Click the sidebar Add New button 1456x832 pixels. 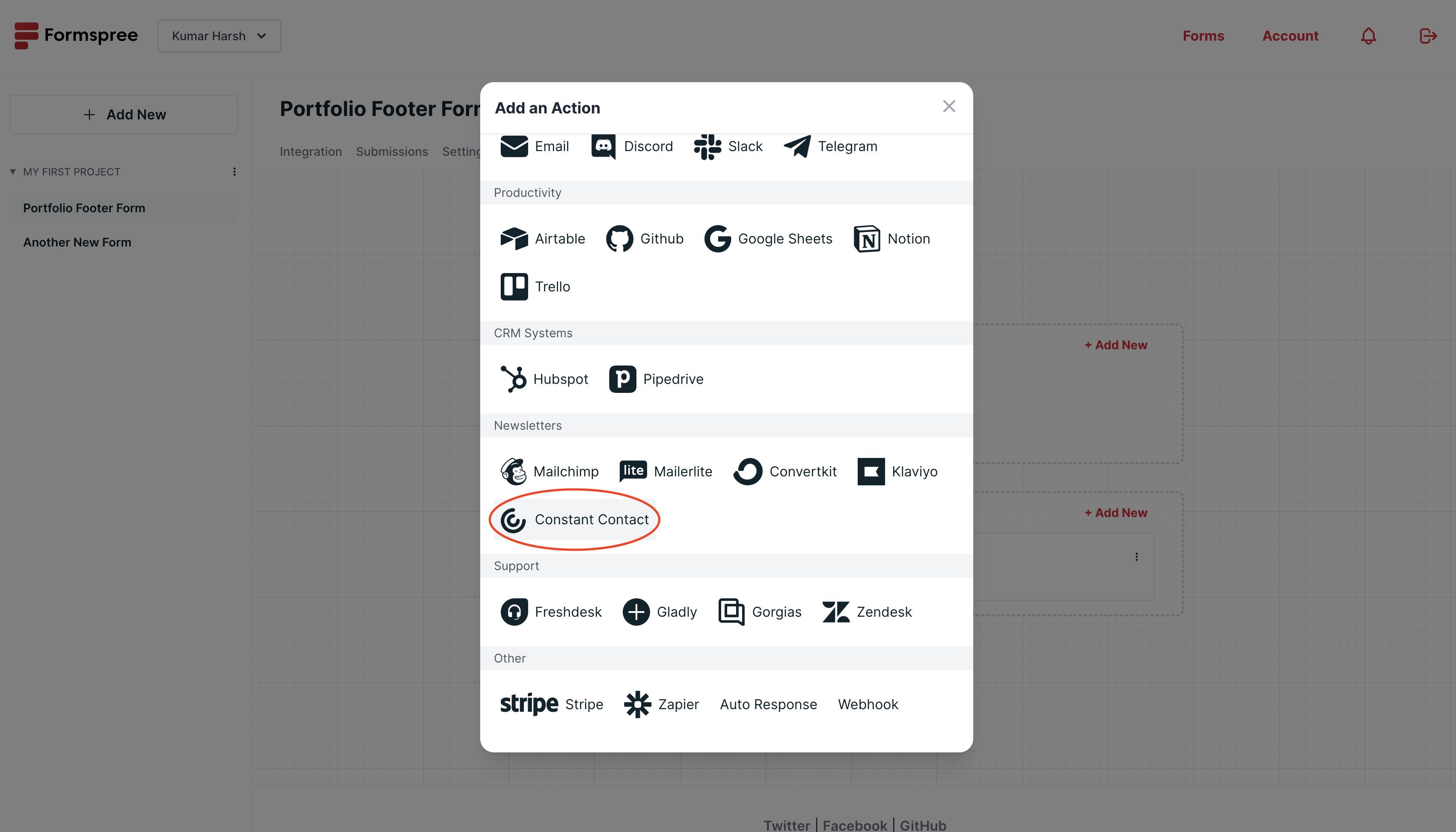pyautogui.click(x=123, y=114)
